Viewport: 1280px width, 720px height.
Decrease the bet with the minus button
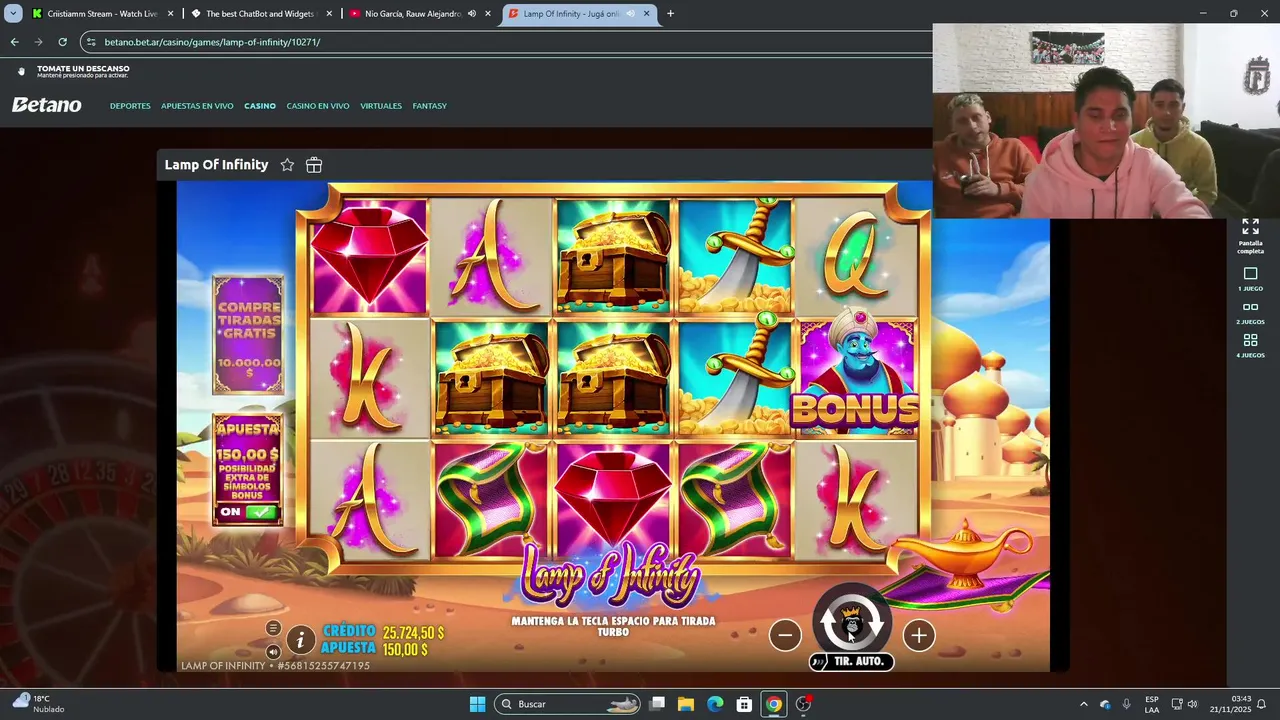[785, 635]
